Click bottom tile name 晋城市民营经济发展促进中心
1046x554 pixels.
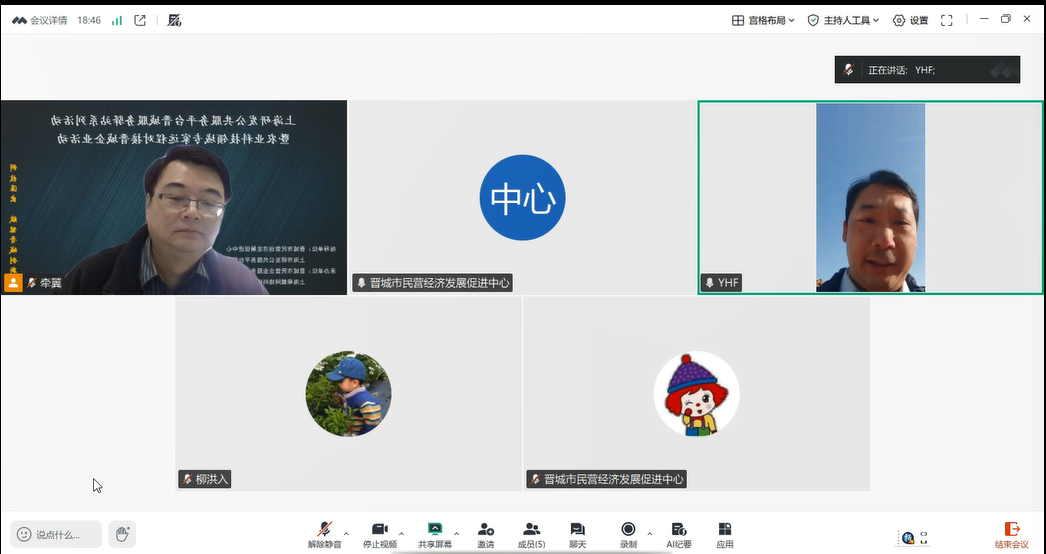click(x=614, y=479)
